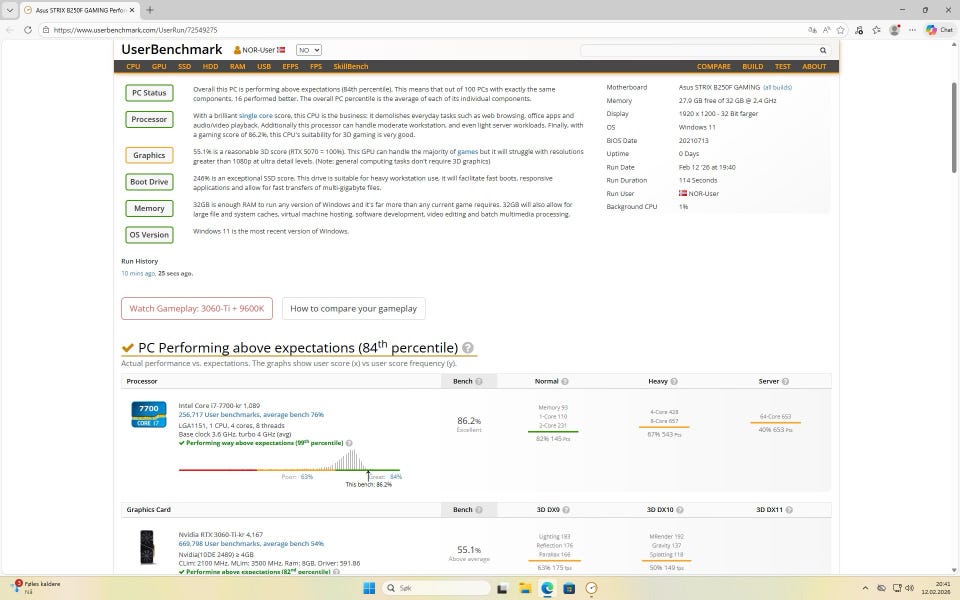
Task: Open the NO country dropdown
Action: click(x=308, y=50)
